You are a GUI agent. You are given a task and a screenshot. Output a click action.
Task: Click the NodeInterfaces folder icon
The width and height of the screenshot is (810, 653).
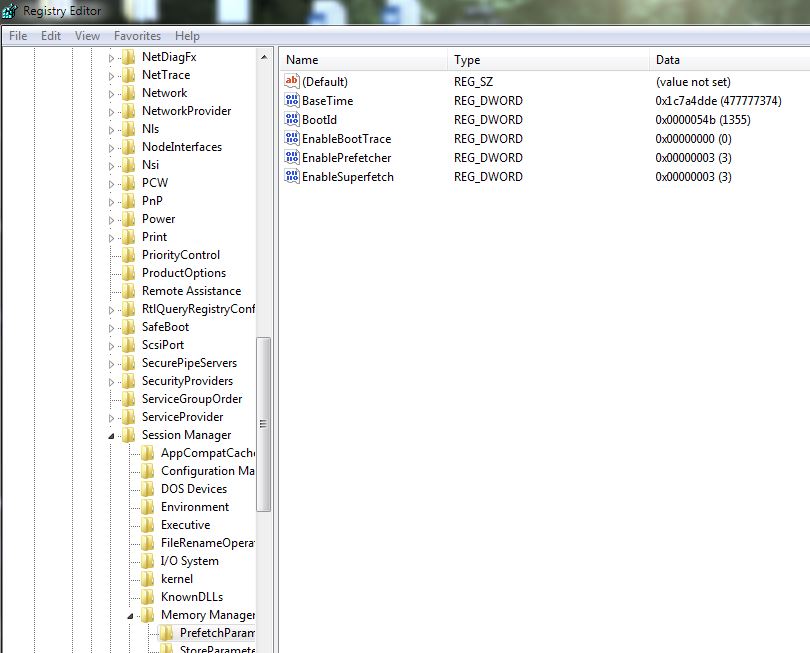tap(128, 147)
